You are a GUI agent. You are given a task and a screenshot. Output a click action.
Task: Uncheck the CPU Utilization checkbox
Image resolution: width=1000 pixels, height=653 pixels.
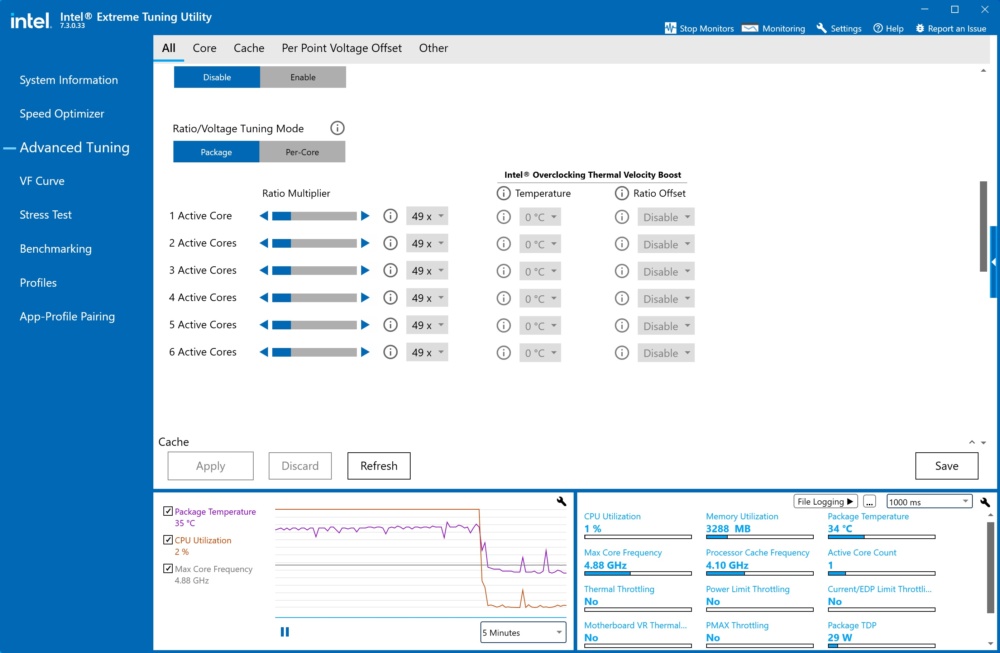click(x=168, y=539)
